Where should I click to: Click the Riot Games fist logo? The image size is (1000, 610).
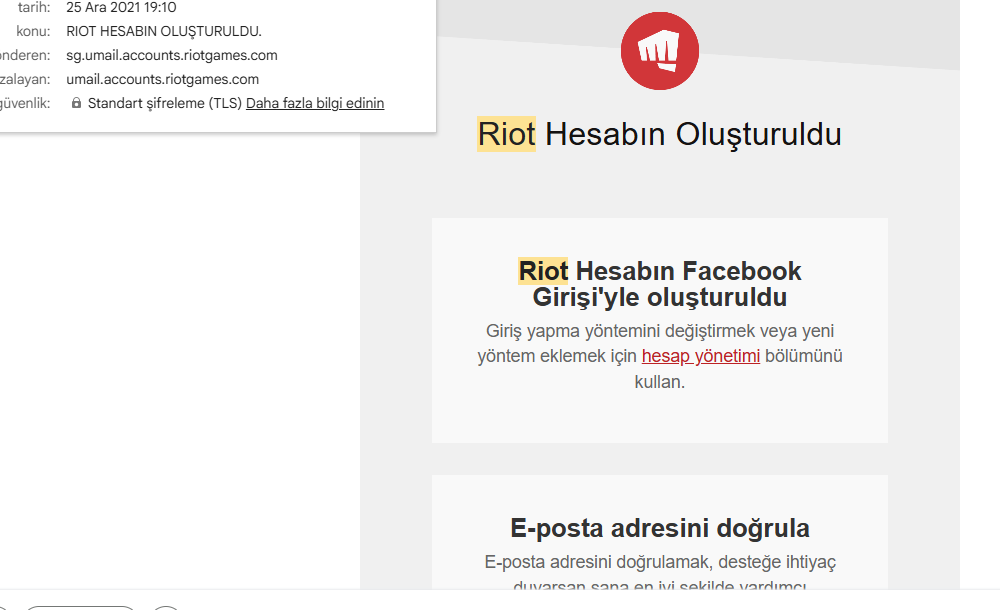click(659, 51)
